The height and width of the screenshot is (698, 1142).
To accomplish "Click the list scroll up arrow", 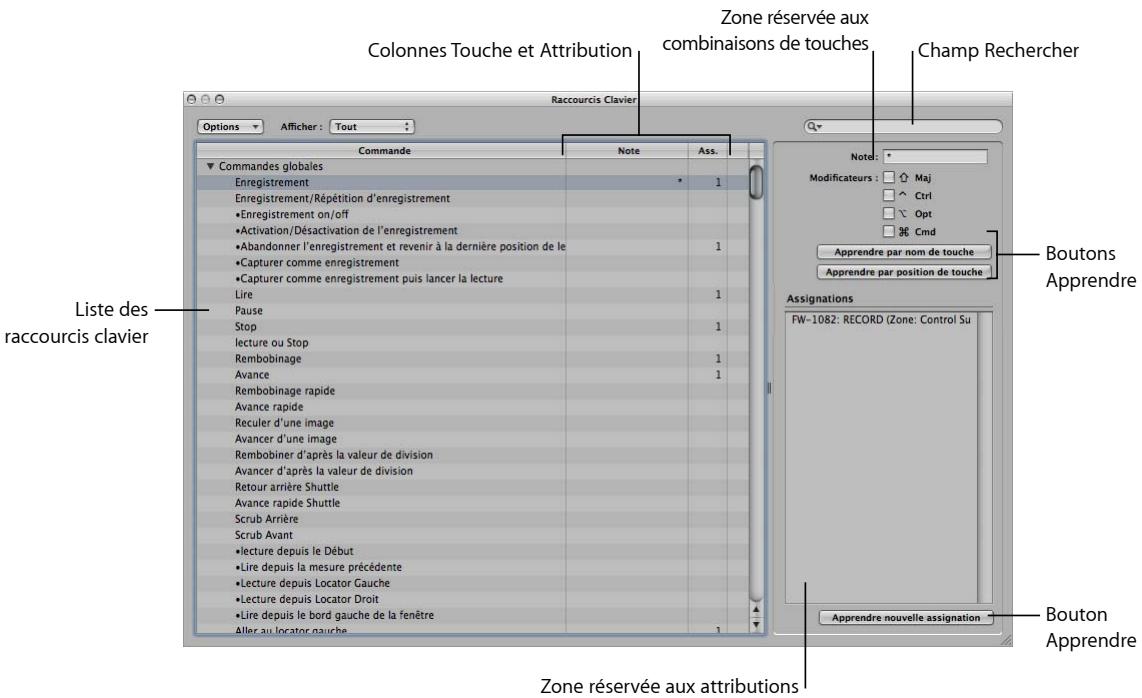I will coord(756,610).
